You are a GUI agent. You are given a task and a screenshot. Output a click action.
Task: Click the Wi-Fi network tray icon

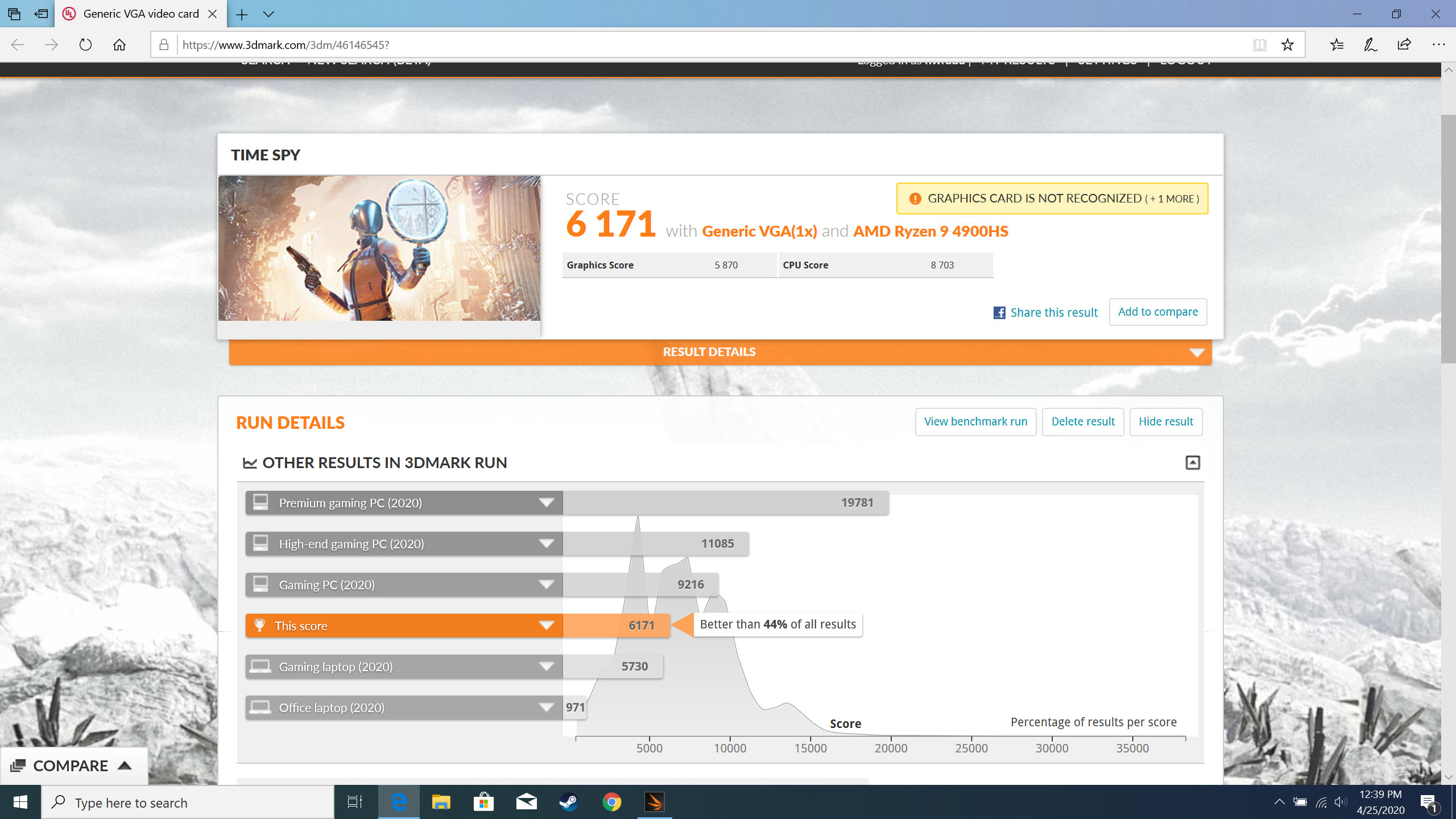(1321, 802)
